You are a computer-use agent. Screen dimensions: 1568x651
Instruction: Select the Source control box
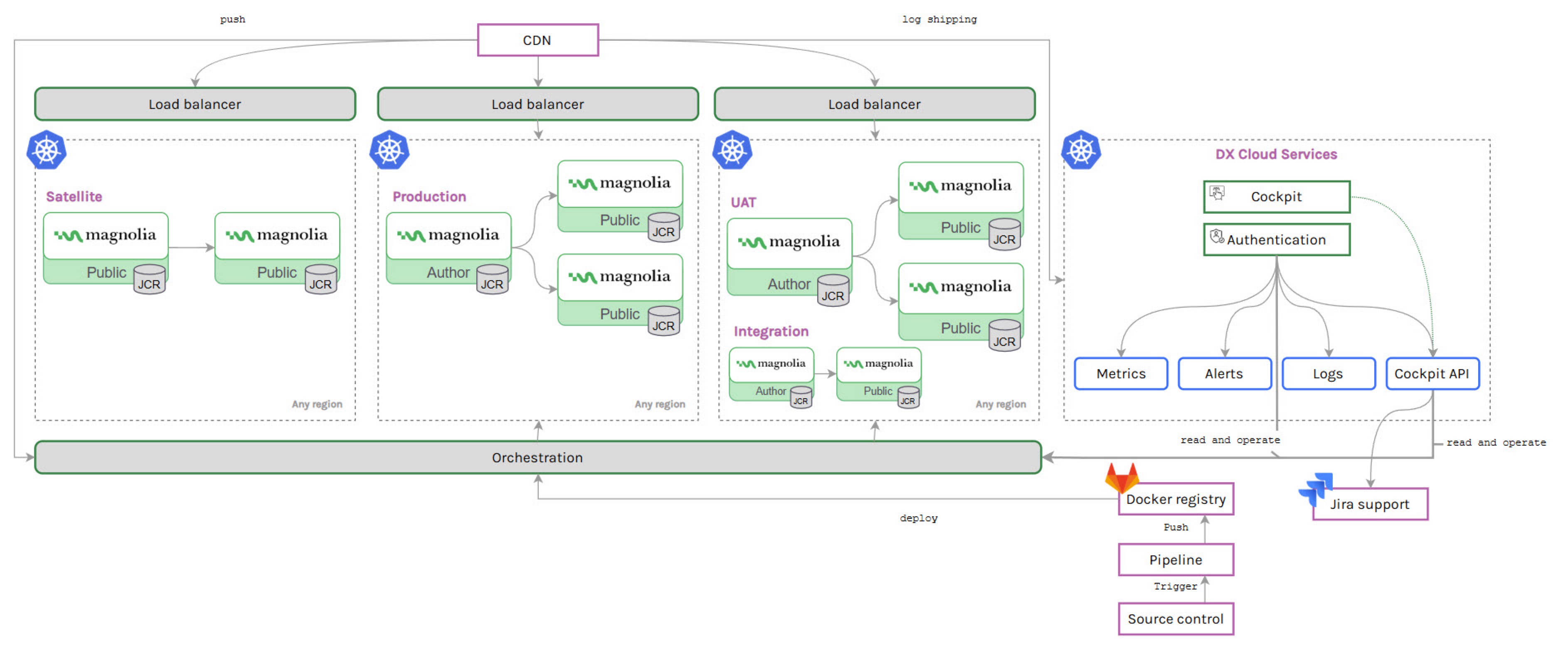pyautogui.click(x=1176, y=619)
